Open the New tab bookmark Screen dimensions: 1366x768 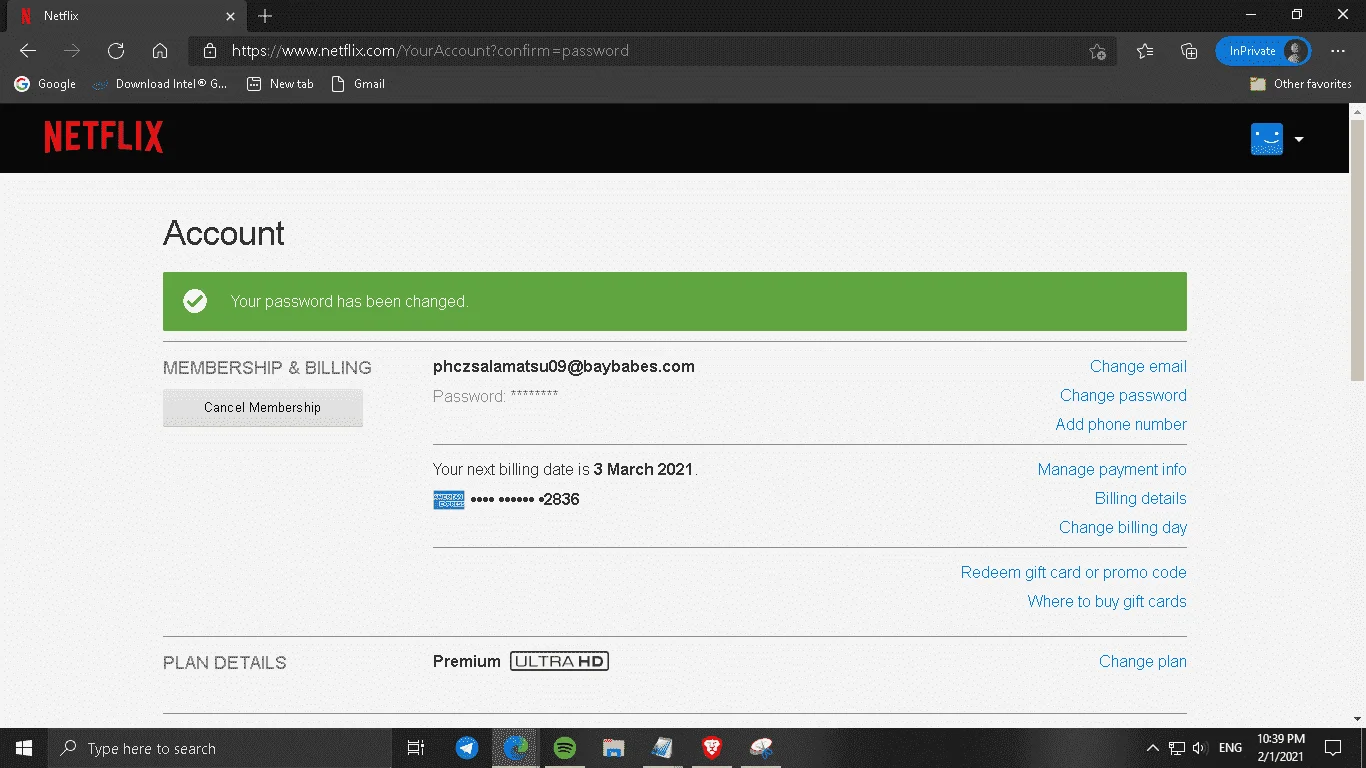click(x=280, y=84)
